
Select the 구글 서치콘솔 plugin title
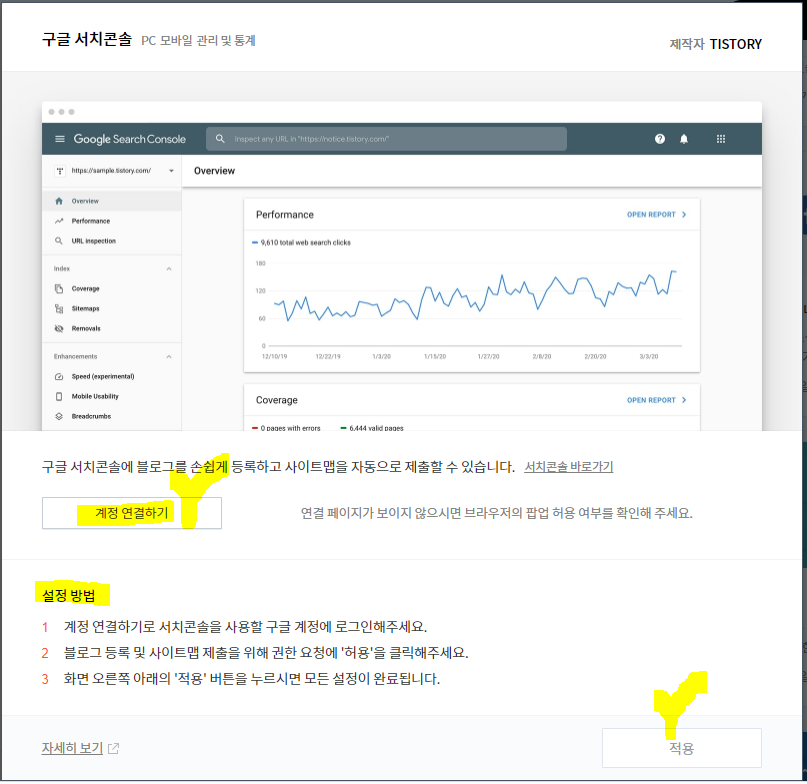(87, 40)
